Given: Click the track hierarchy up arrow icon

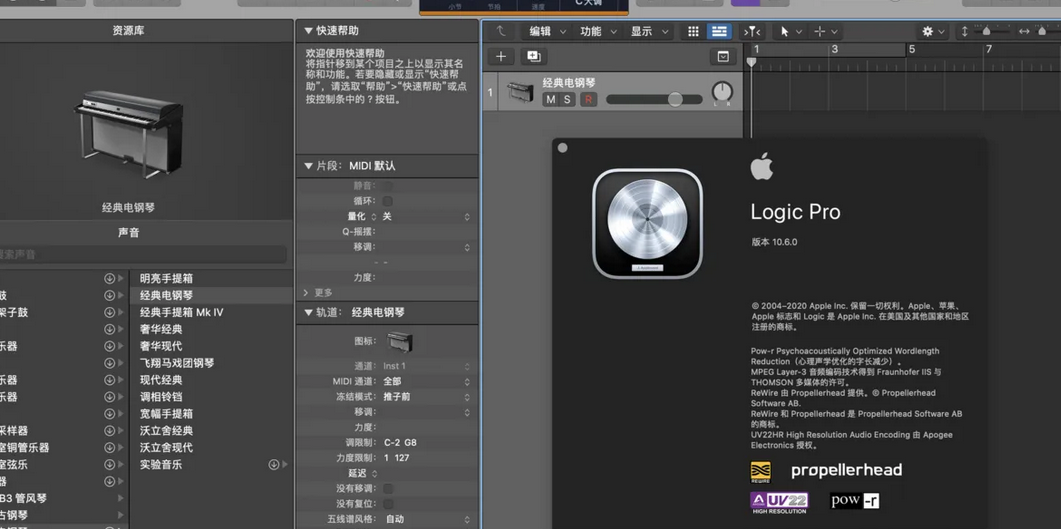Looking at the screenshot, I should click(x=501, y=31).
